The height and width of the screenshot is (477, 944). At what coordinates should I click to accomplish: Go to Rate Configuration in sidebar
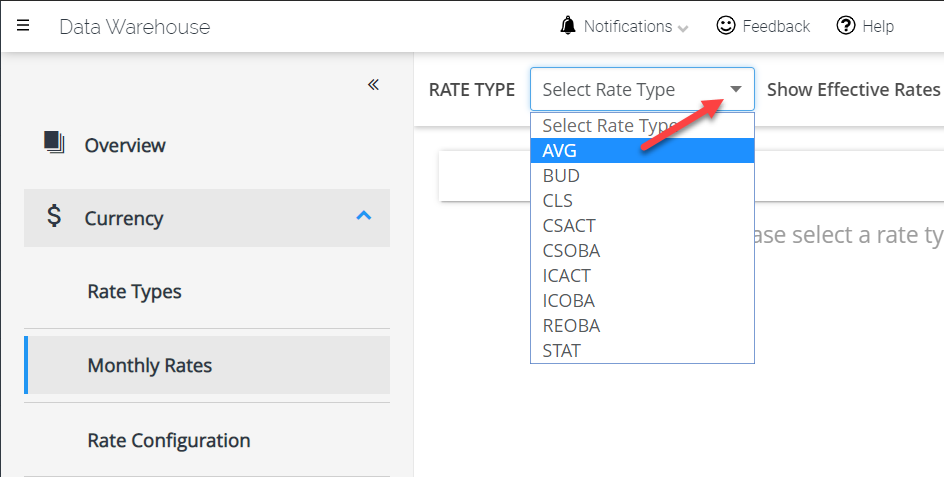tap(169, 440)
